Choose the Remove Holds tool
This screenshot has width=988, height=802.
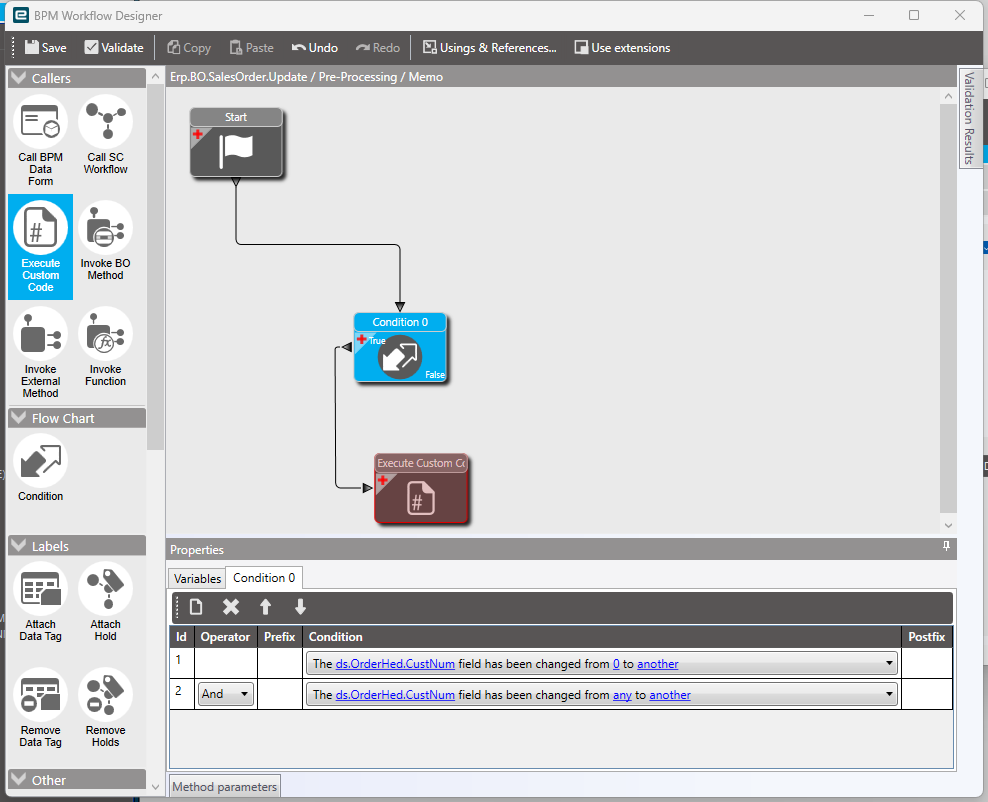[x=105, y=708]
